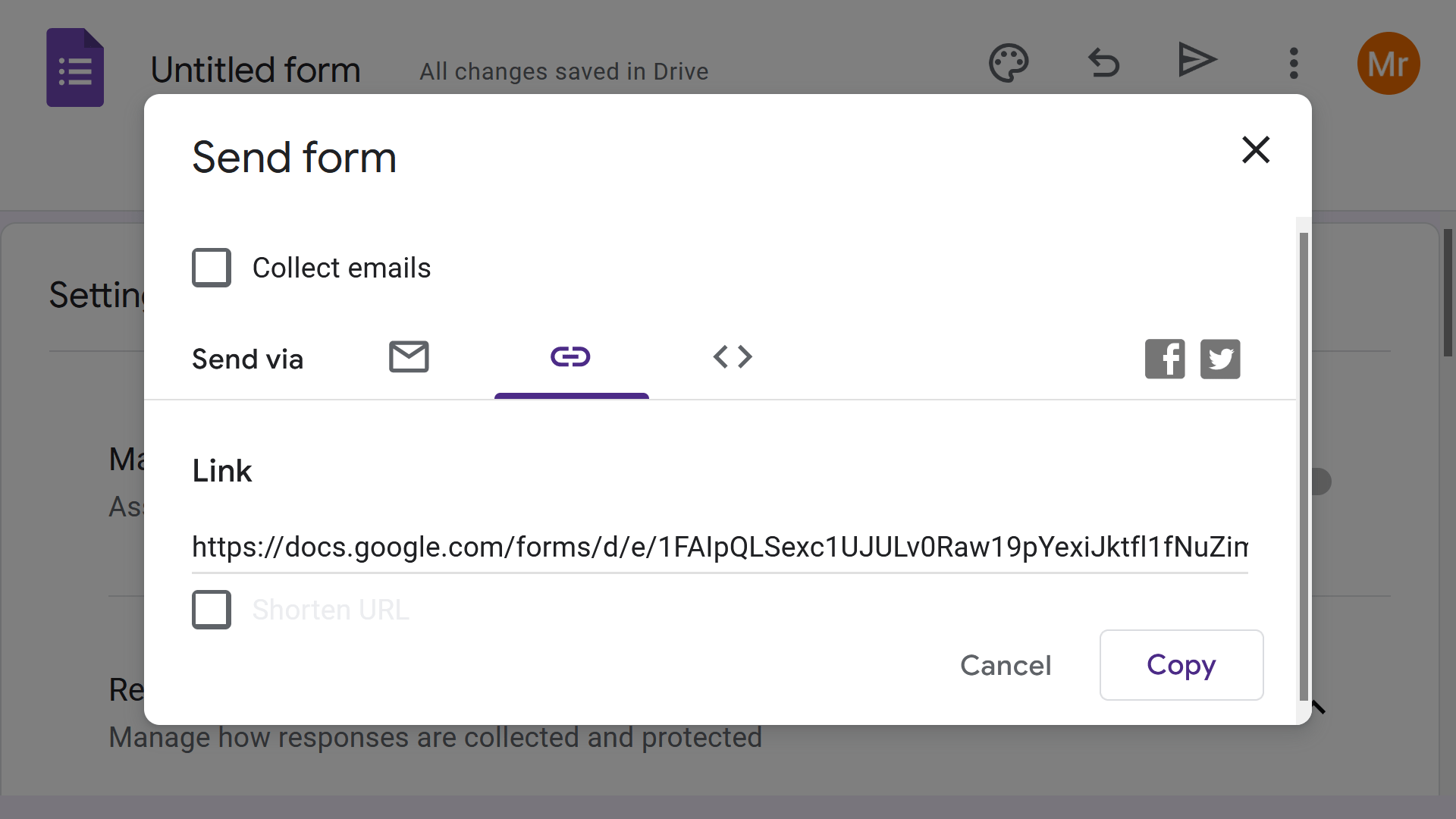This screenshot has height=819, width=1456.
Task: Close the Send form dialog
Action: point(1256,150)
